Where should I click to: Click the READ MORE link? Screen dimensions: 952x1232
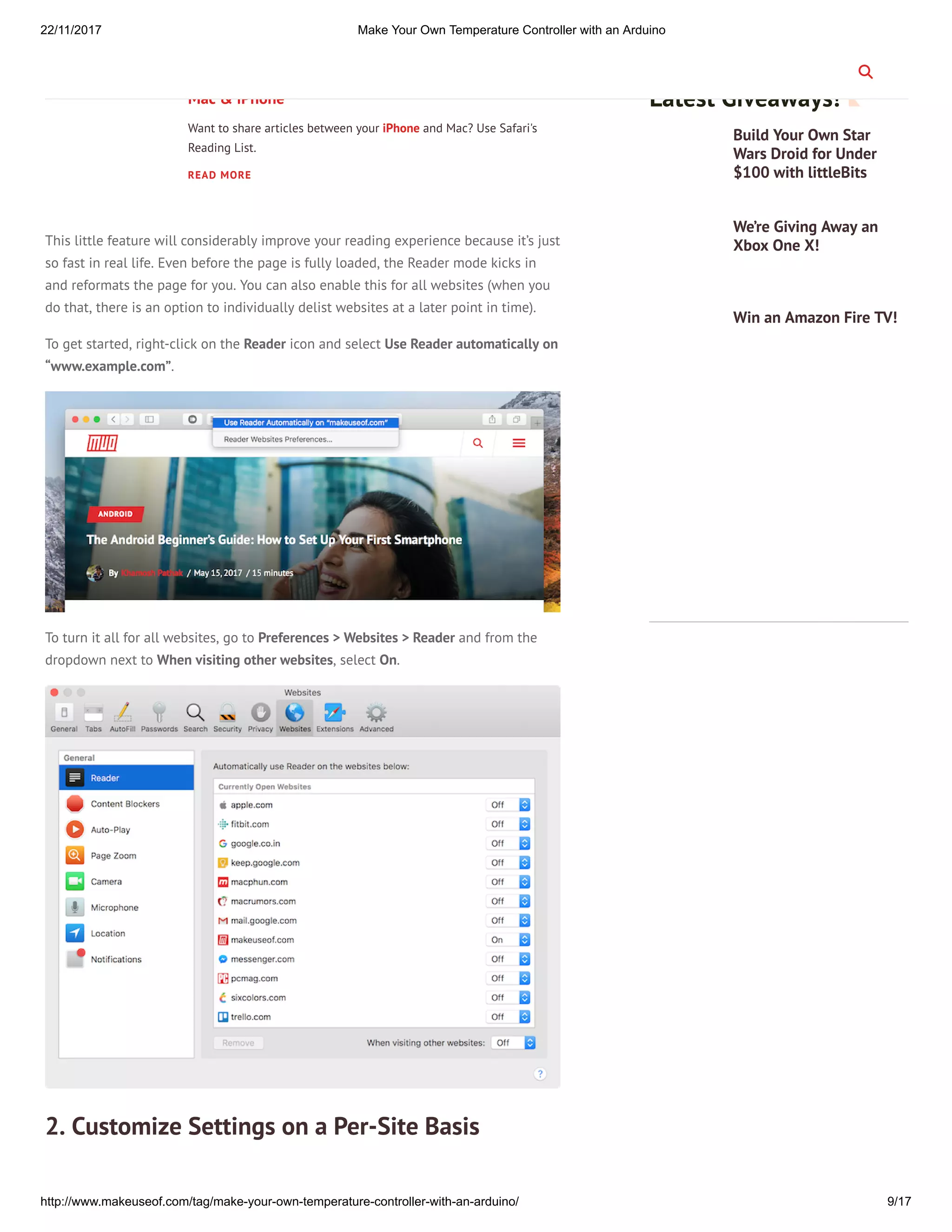tap(219, 175)
